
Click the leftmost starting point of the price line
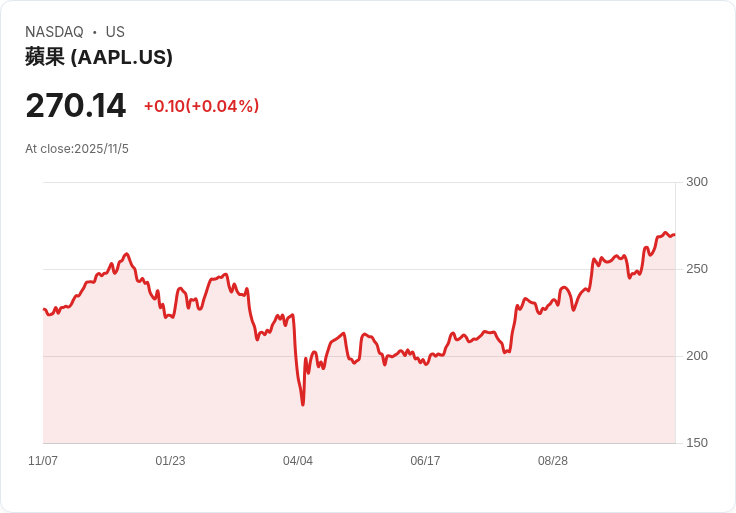[44, 309]
